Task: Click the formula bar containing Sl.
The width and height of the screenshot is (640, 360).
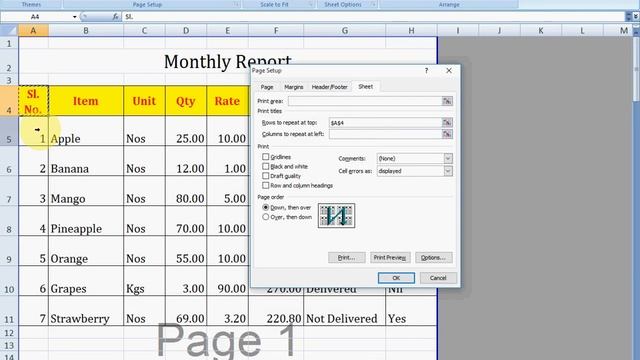Action: click(x=373, y=17)
